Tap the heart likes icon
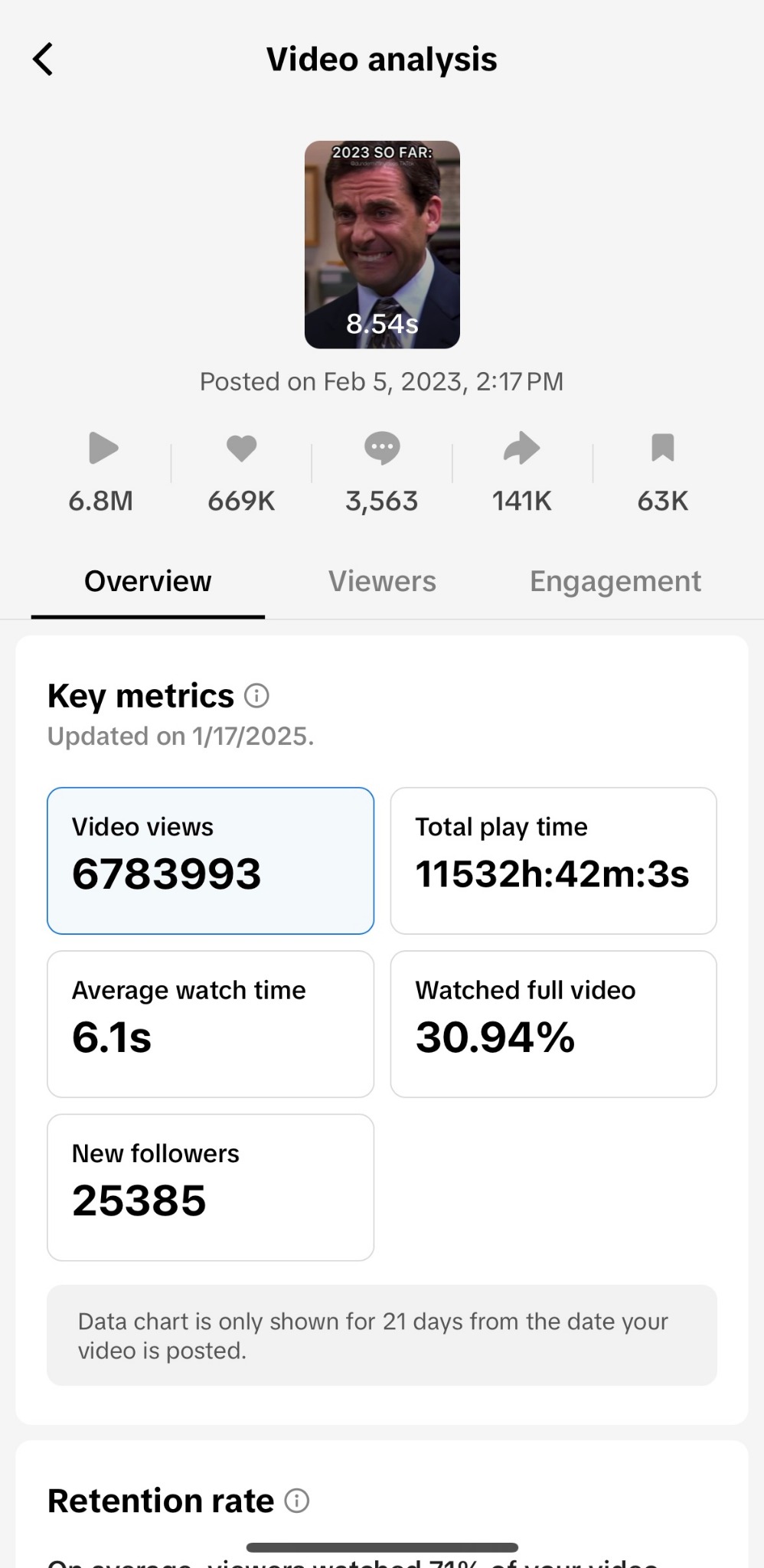Viewport: 764px width, 1568px height. tap(241, 448)
